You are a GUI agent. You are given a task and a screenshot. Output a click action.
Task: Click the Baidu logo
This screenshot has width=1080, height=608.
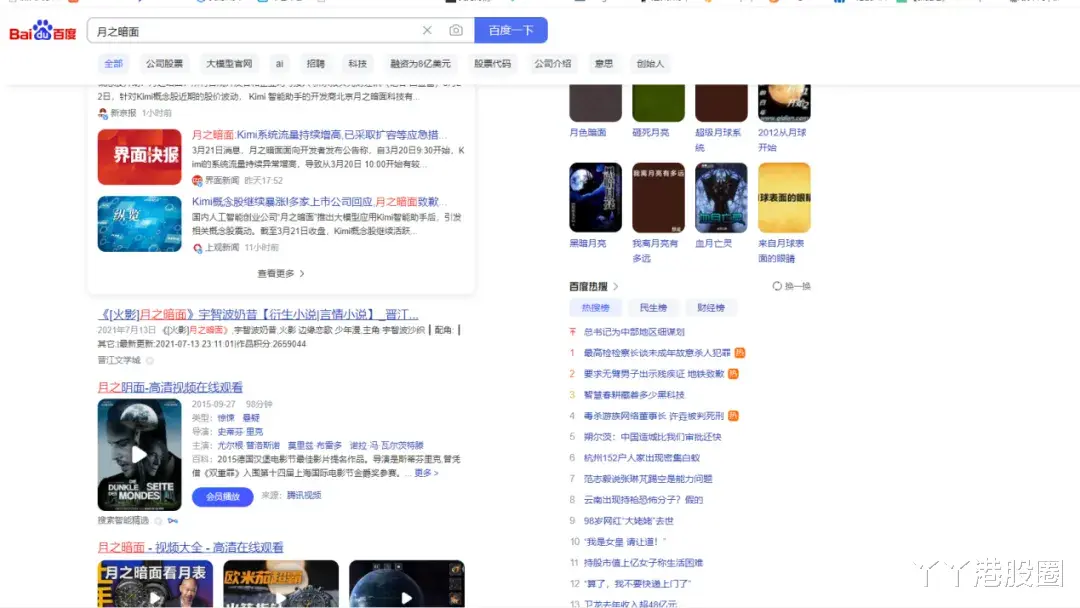43,31
